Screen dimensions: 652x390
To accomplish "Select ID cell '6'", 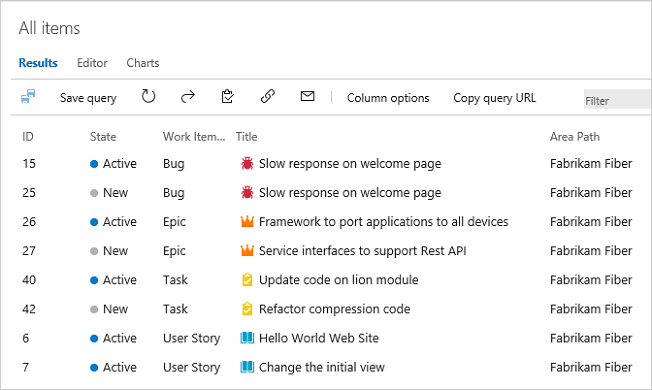I will coord(26,338).
